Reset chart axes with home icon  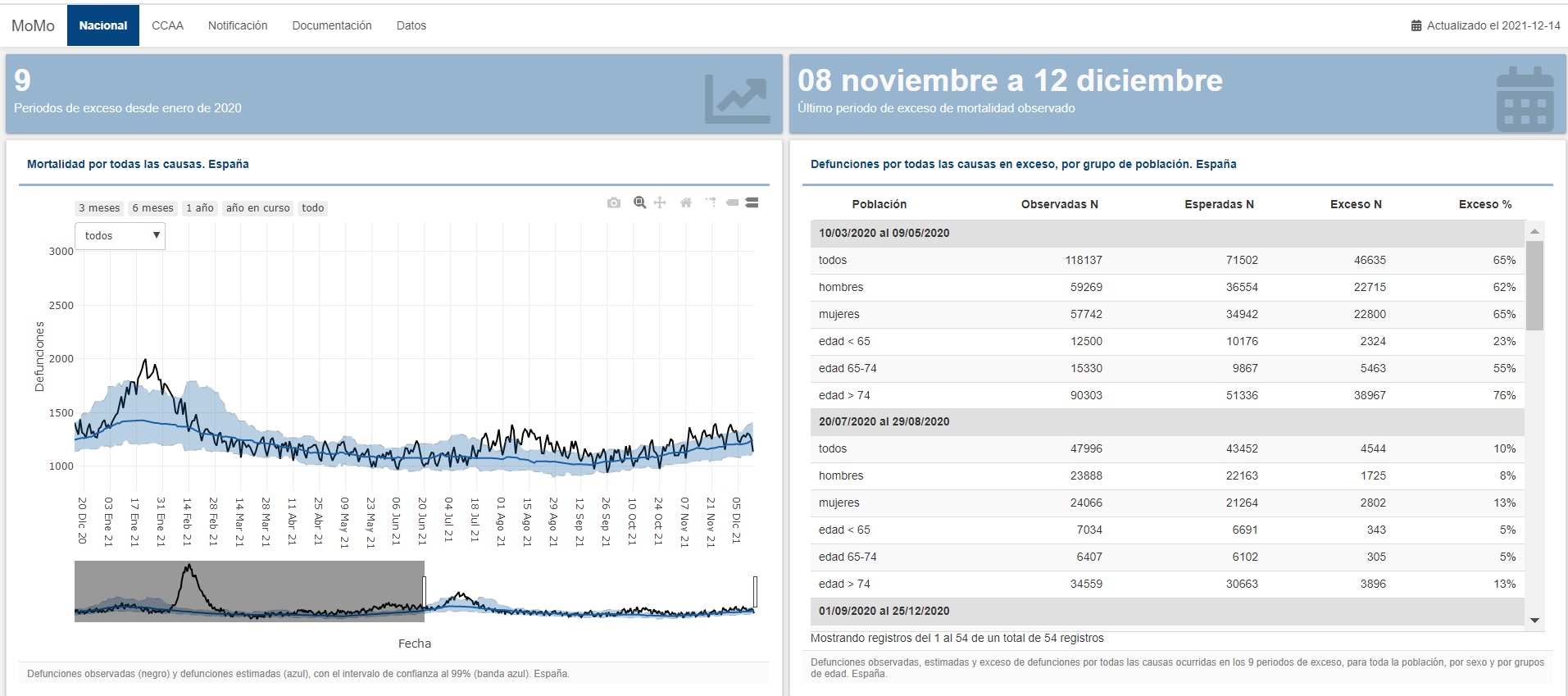pyautogui.click(x=686, y=202)
